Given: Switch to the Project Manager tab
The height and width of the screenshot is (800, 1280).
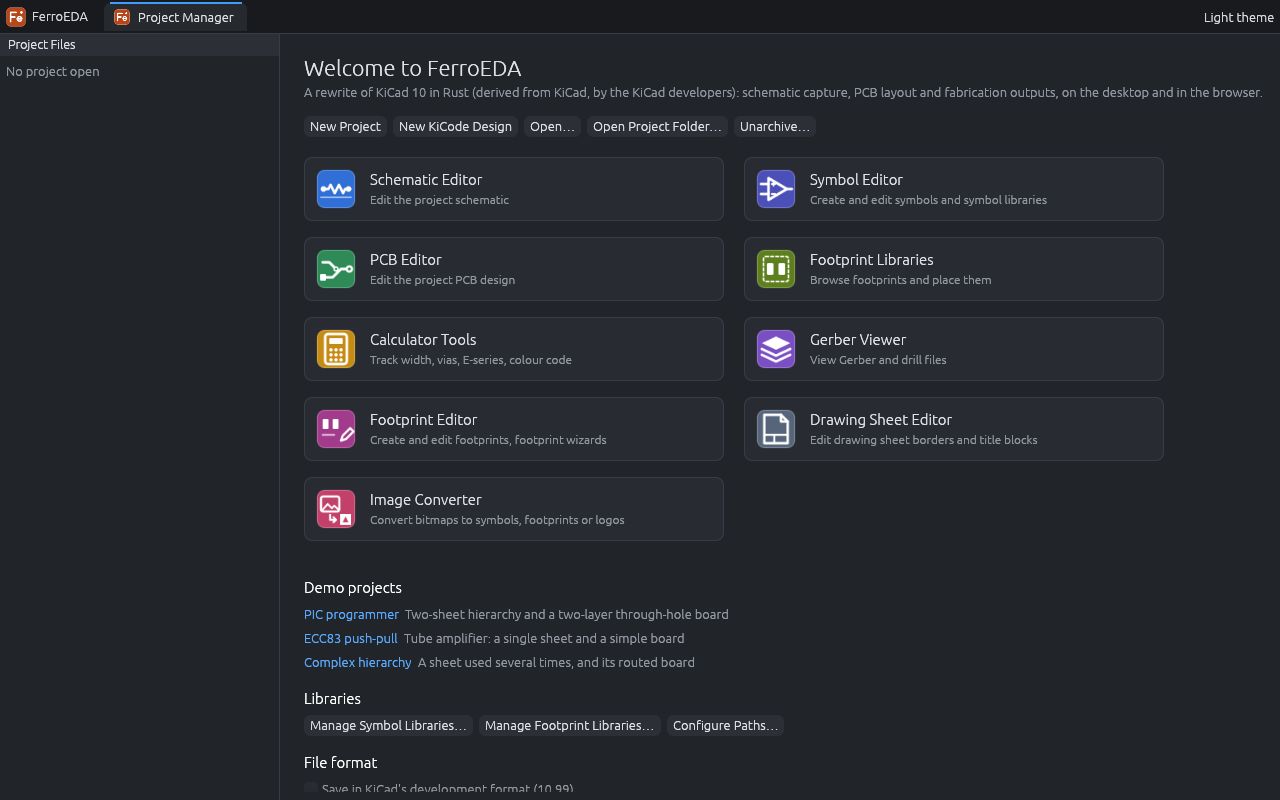Looking at the screenshot, I should coord(175,17).
